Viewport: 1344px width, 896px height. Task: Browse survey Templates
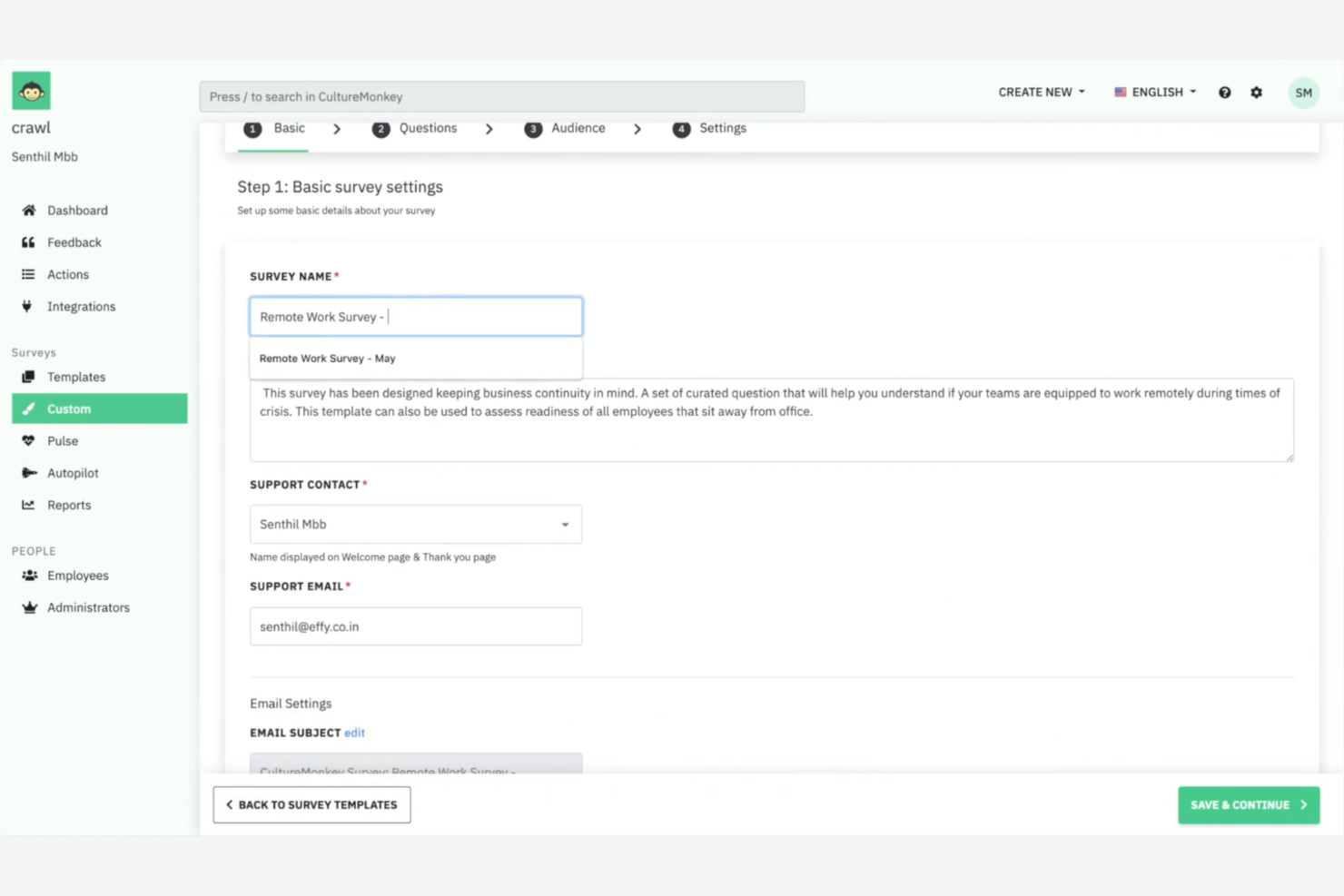tap(76, 377)
